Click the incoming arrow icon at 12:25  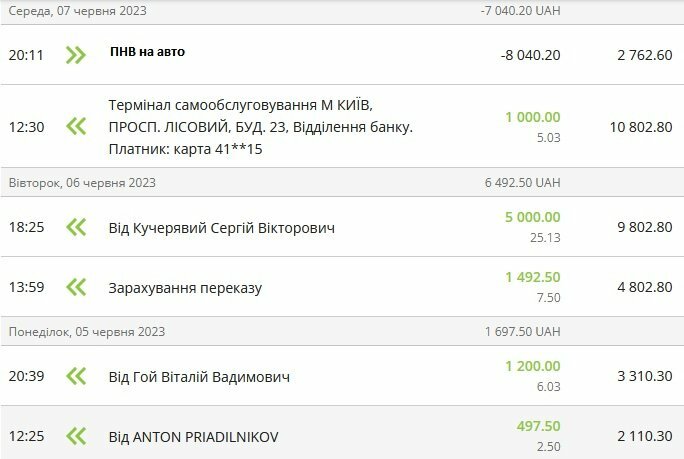click(x=76, y=436)
